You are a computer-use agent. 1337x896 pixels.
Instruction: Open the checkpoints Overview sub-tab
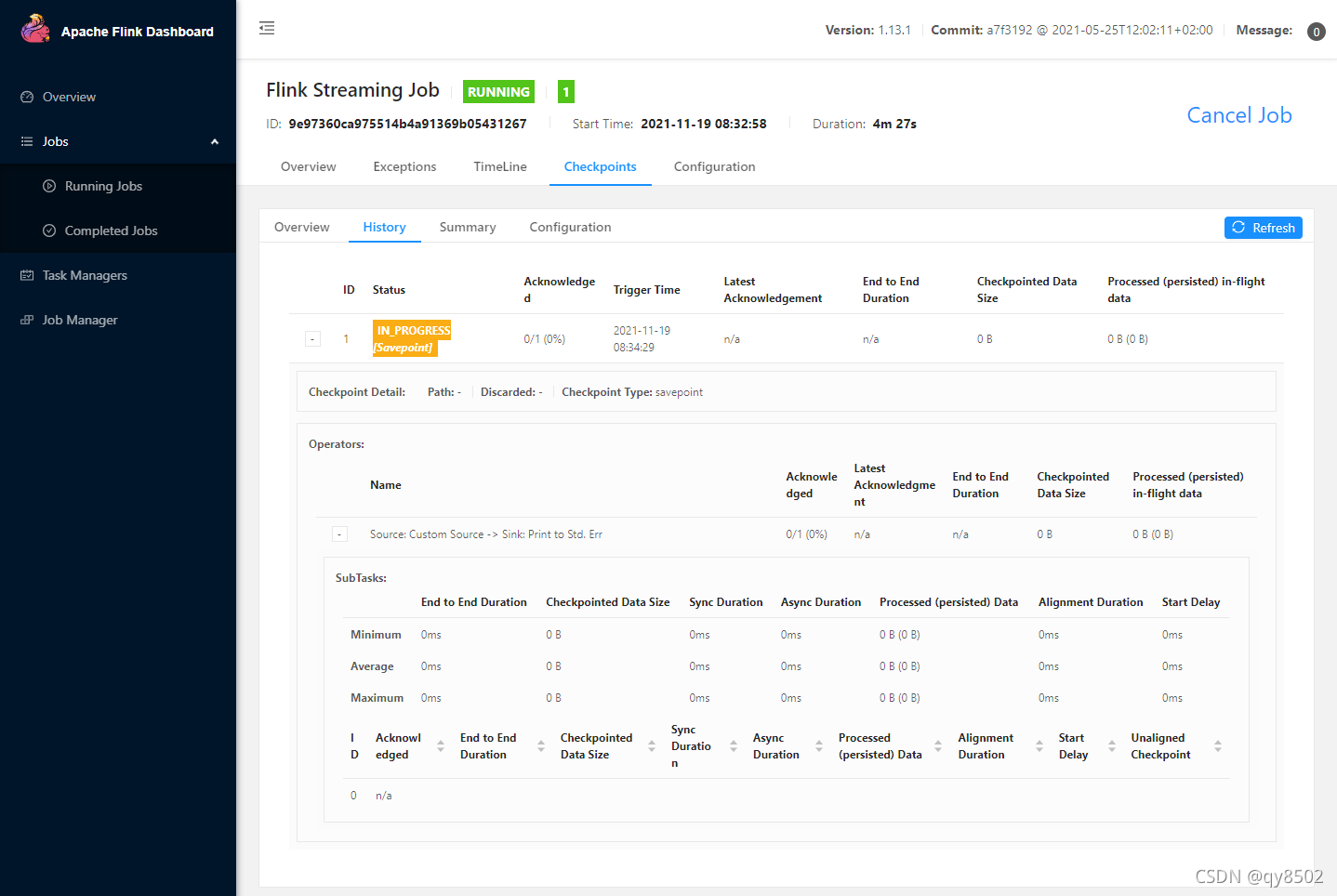[302, 228]
